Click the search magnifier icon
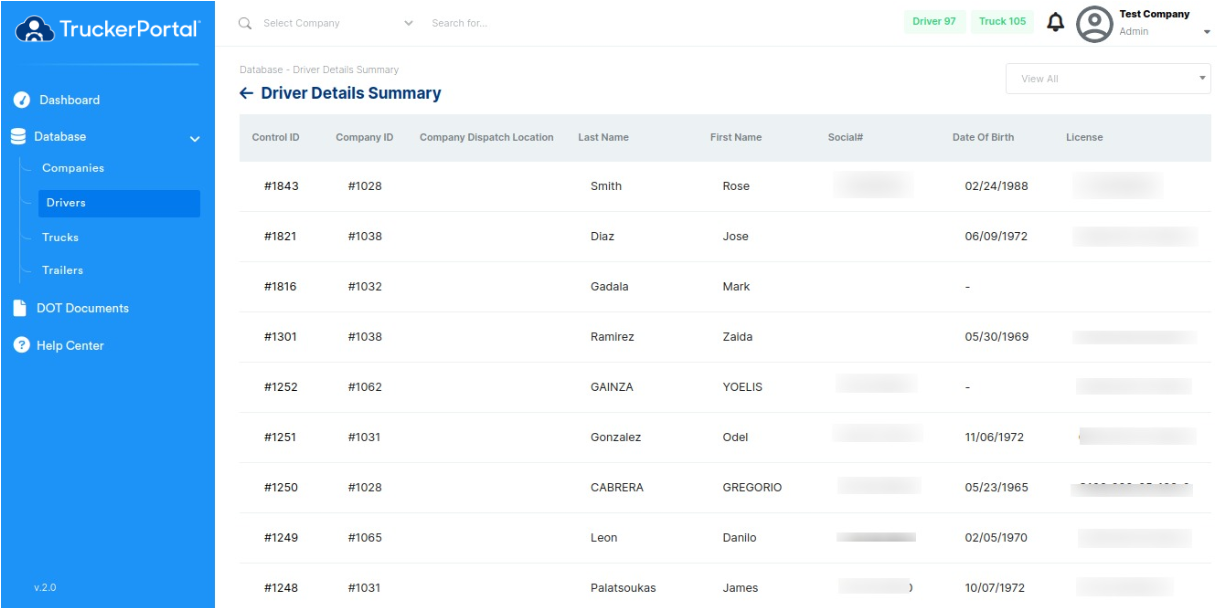 tap(245, 23)
